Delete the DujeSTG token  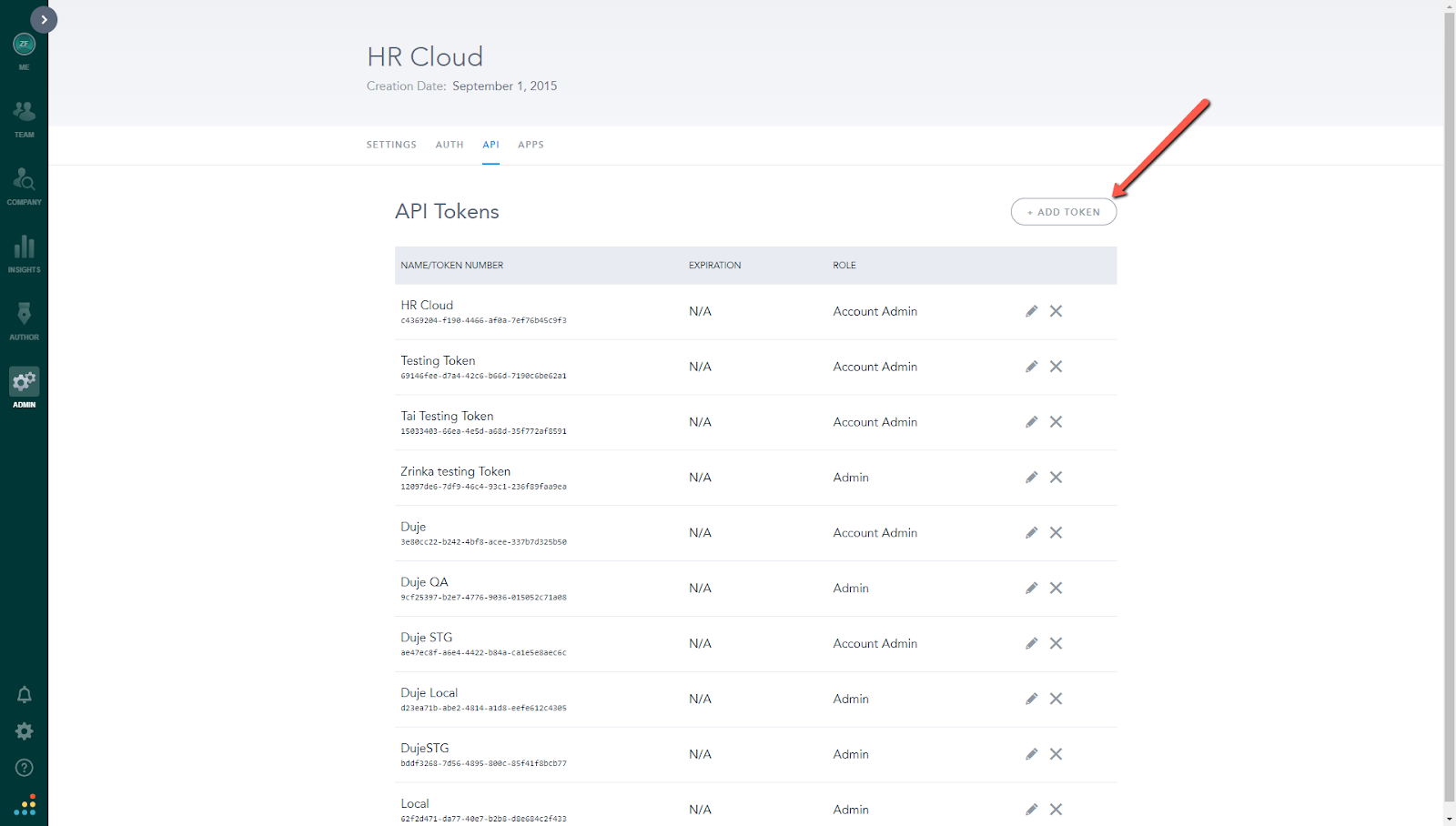(1056, 755)
